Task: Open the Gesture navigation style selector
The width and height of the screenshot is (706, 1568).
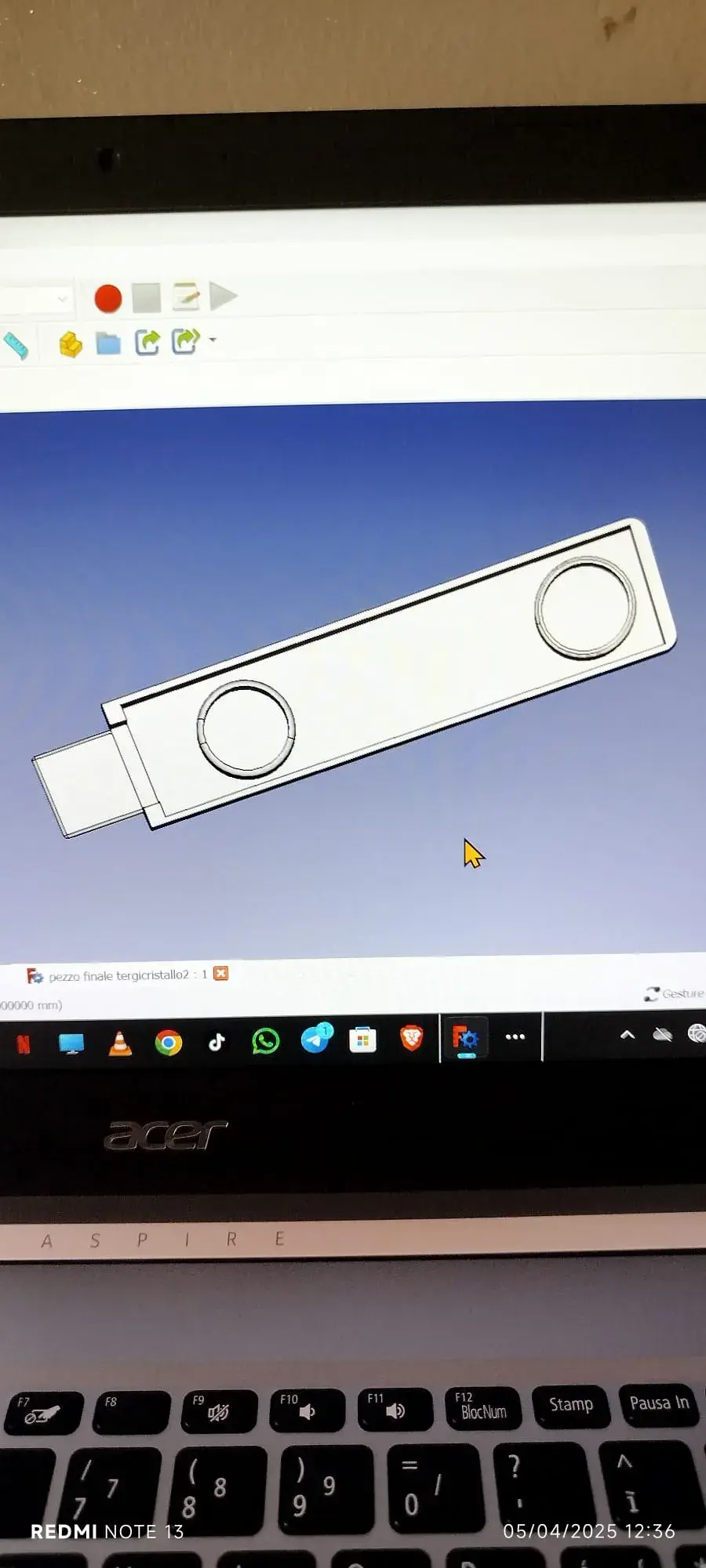Action: [674, 993]
